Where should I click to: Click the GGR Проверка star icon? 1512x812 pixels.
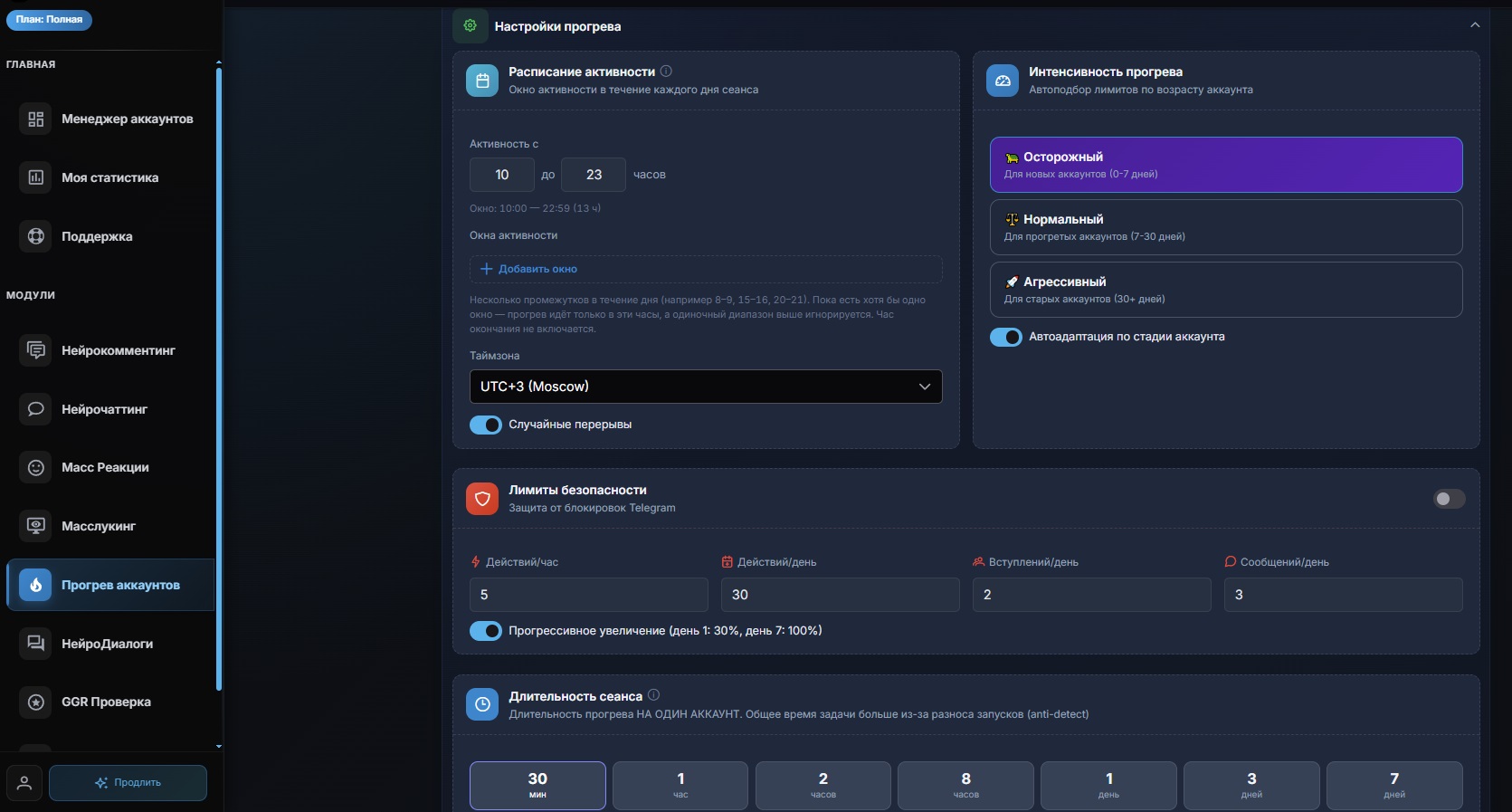(x=36, y=702)
